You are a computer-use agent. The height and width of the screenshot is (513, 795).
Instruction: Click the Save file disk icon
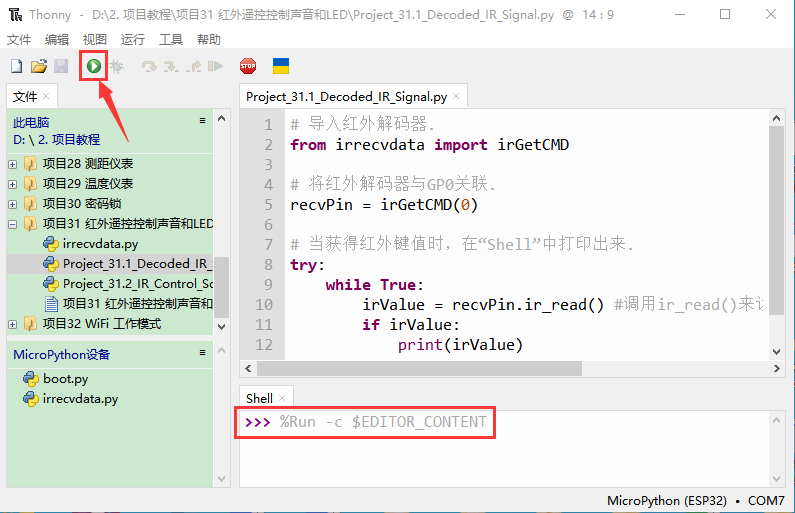[60, 66]
